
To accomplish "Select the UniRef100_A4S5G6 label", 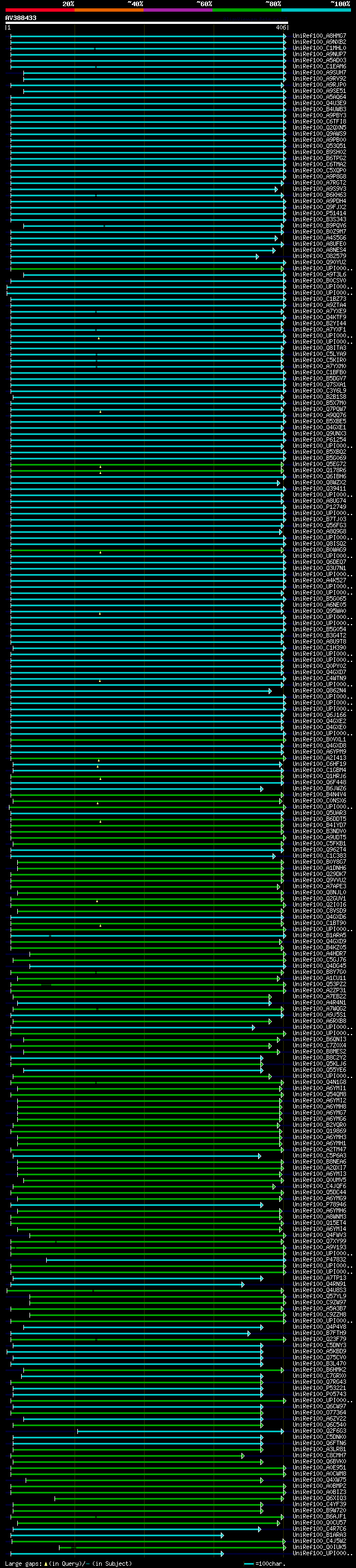I will coord(319,238).
